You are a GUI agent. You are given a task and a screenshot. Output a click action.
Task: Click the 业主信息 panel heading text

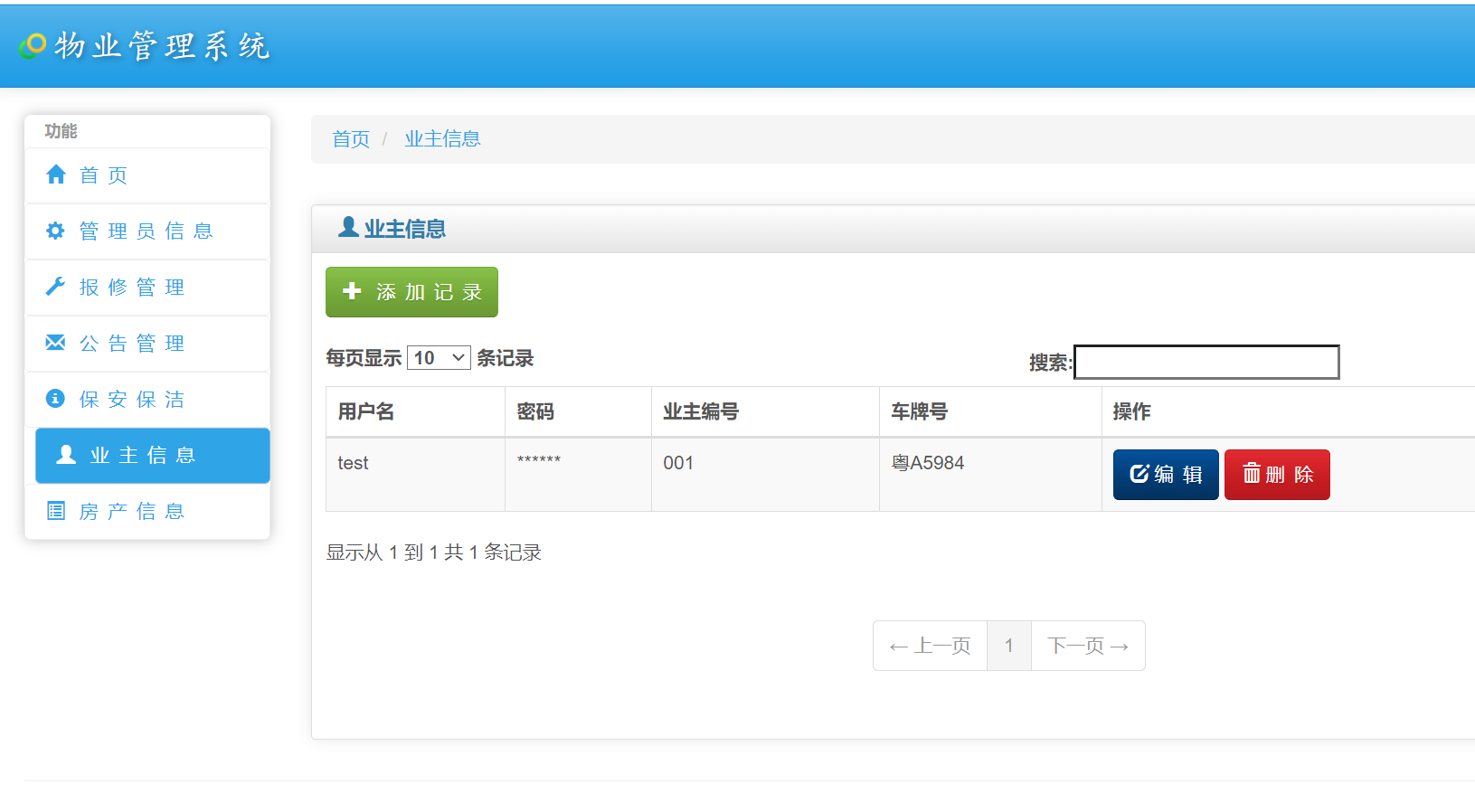405,229
